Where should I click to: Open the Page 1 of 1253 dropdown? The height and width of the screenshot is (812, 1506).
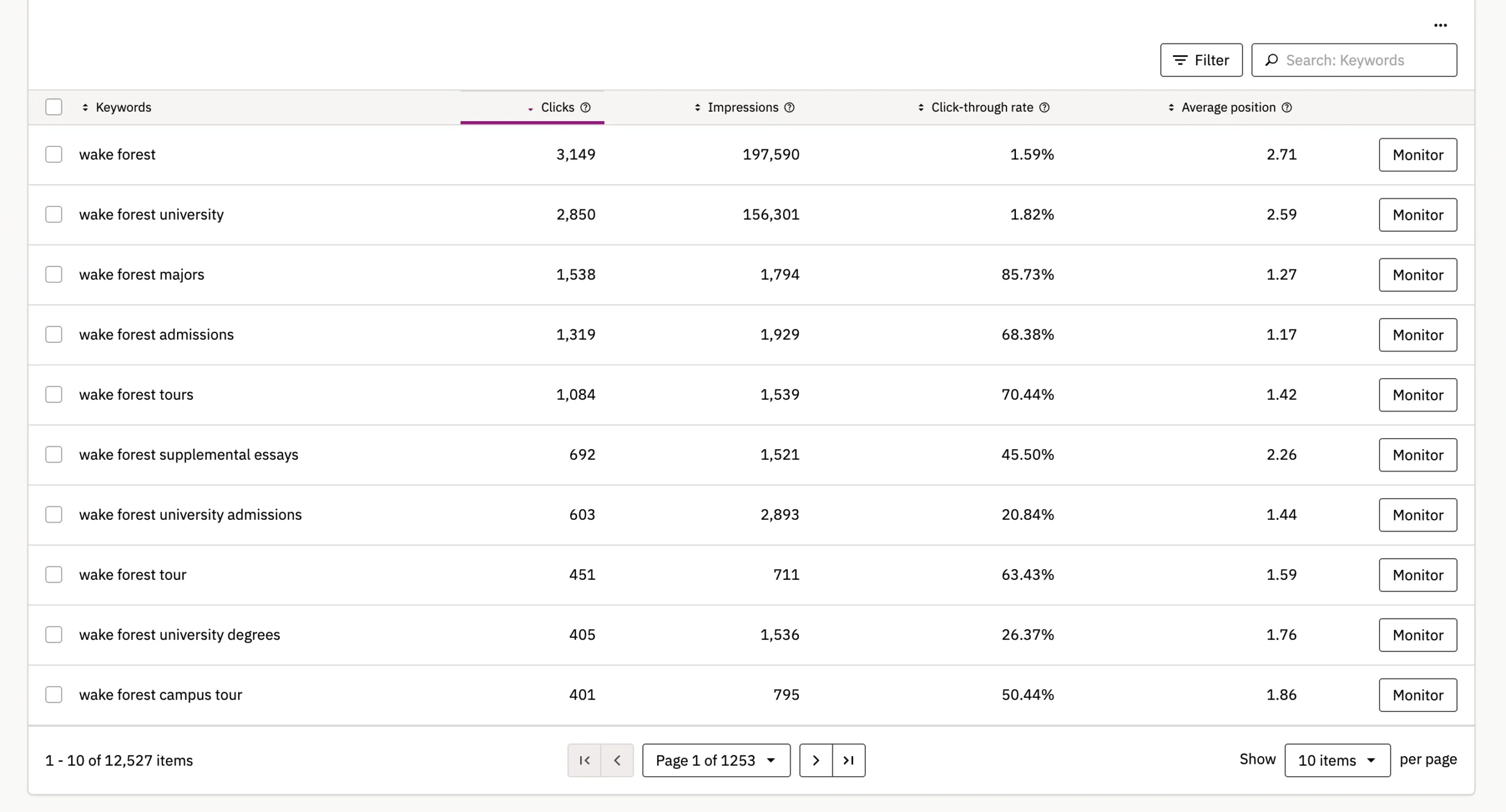tap(716, 760)
